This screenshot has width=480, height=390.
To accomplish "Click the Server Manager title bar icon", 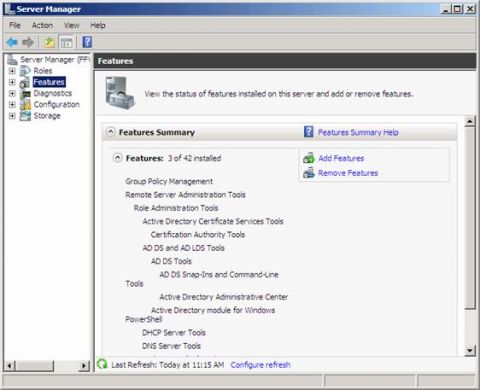I will (x=9, y=9).
